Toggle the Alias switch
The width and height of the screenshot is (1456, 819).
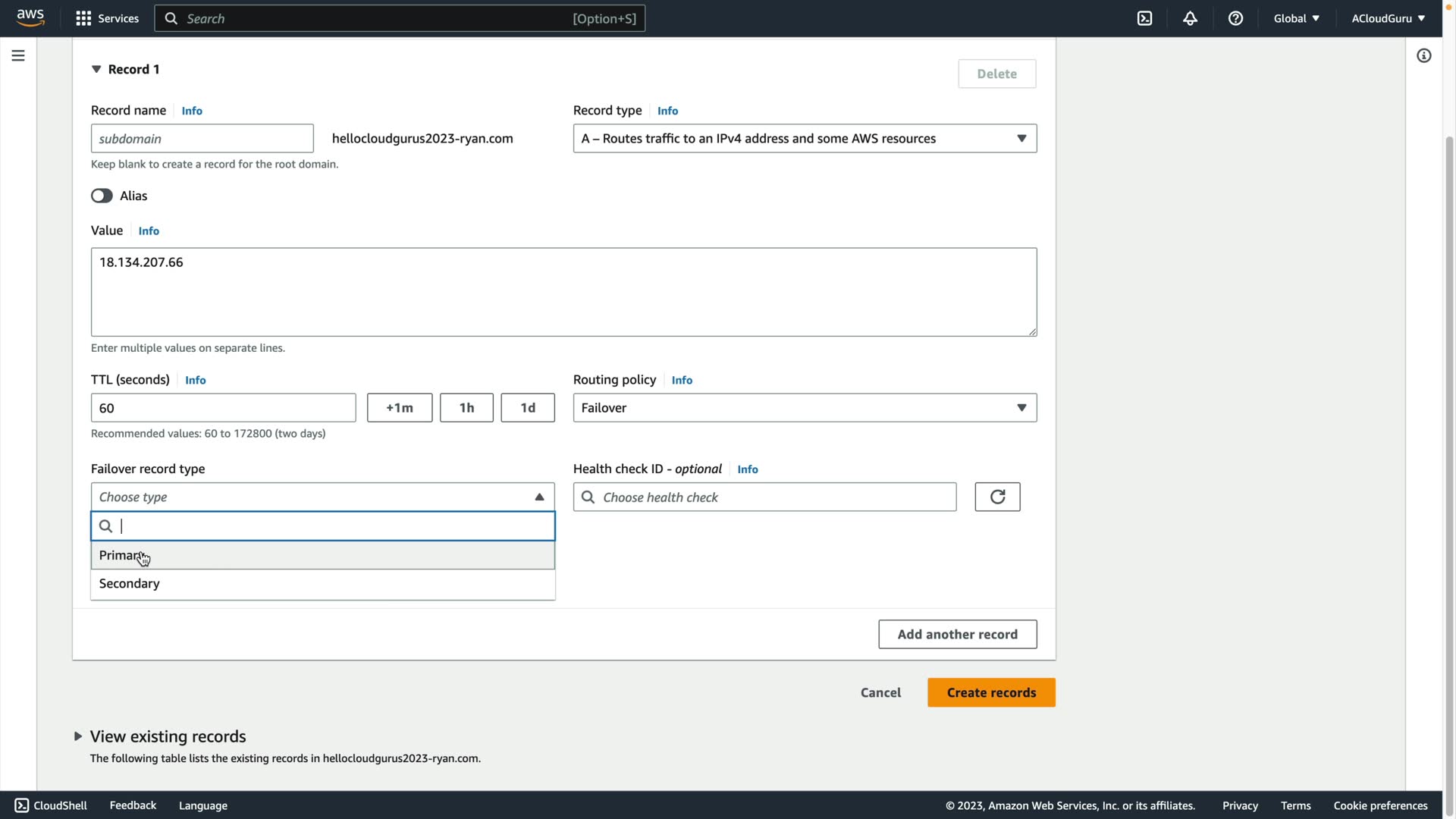102,196
